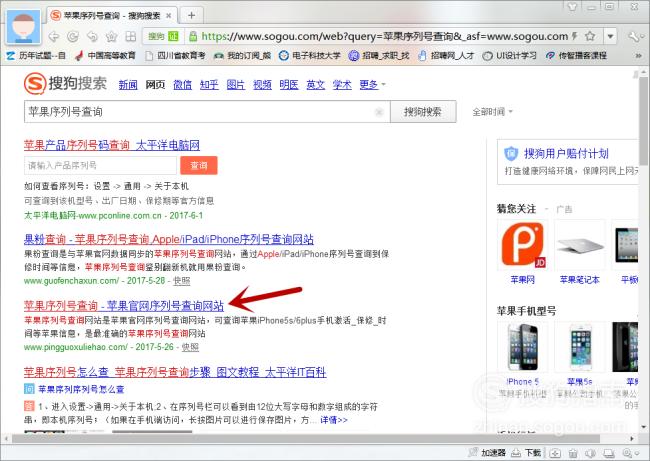Go back to the previous page
650x461 pixels.
pos(54,36)
